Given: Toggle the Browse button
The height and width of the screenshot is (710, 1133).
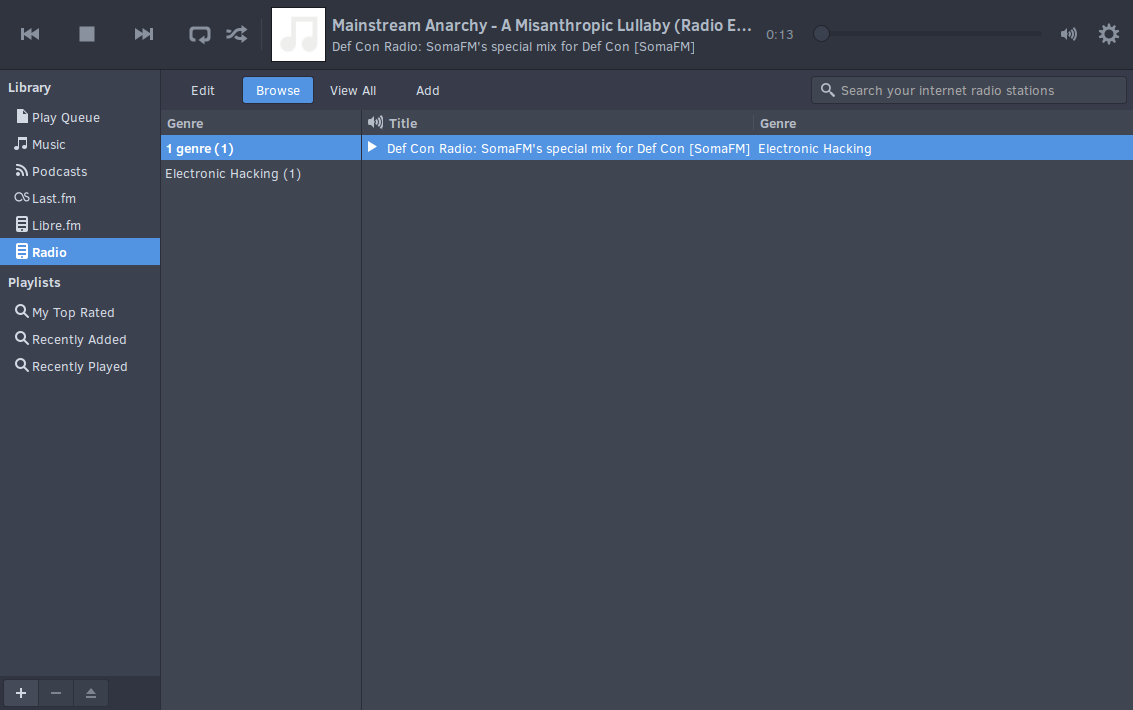Looking at the screenshot, I should [277, 90].
